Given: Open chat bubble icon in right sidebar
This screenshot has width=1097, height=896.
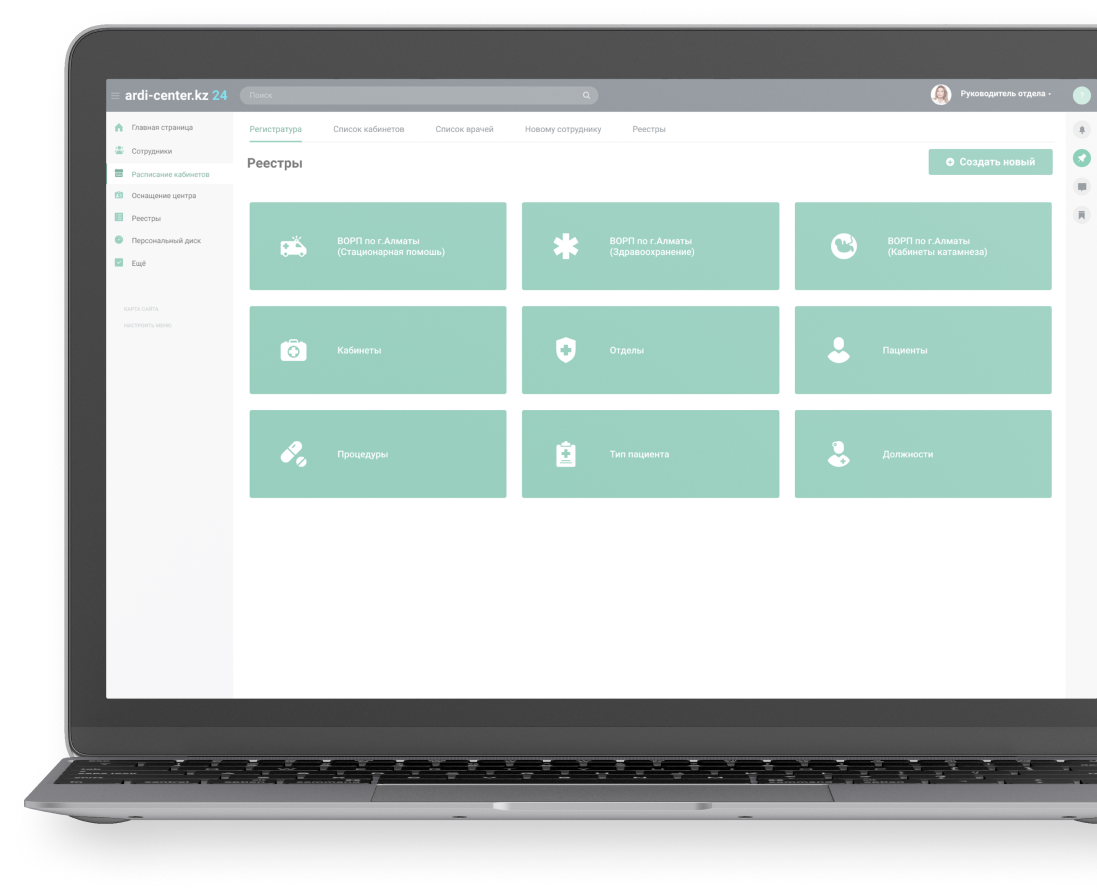Looking at the screenshot, I should pyautogui.click(x=1081, y=187).
